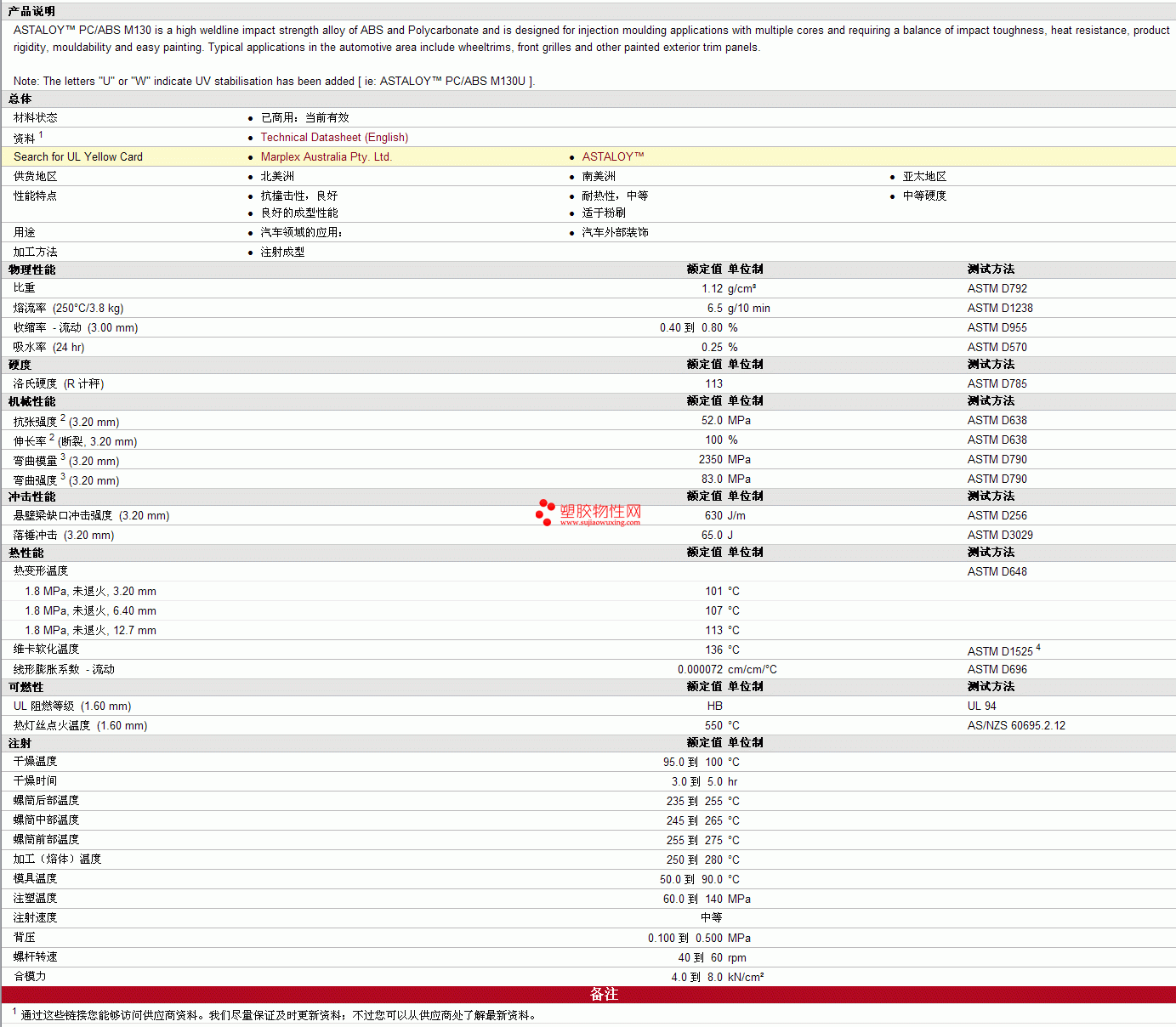The image size is (1176, 1027).
Task: Click the 悬壁梁缺口冲击强度 (3.20 mm) label
Action: pyautogui.click(x=91, y=515)
